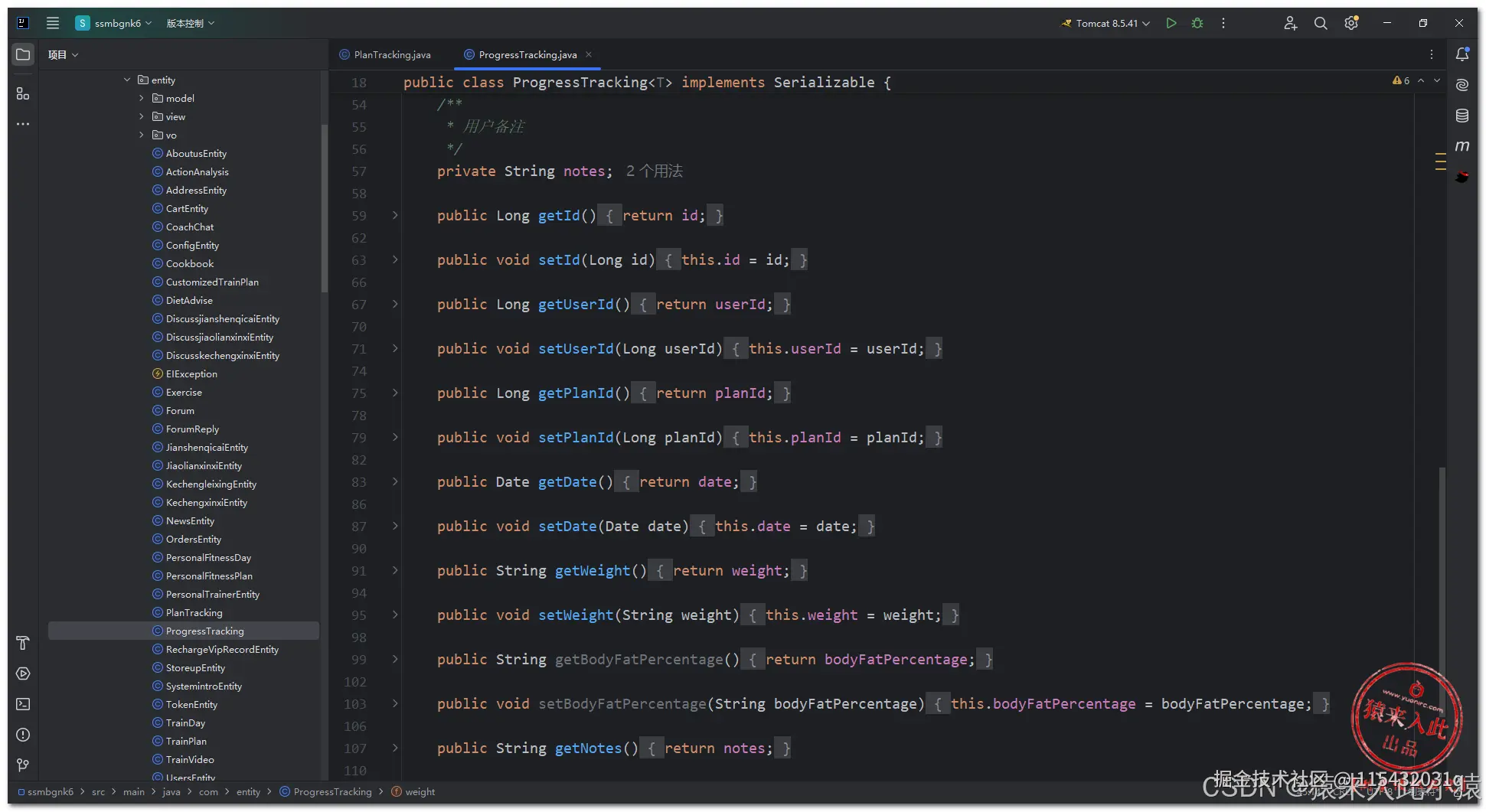Click line number 57 in gutter
The height and width of the screenshot is (812, 1486).
click(359, 171)
